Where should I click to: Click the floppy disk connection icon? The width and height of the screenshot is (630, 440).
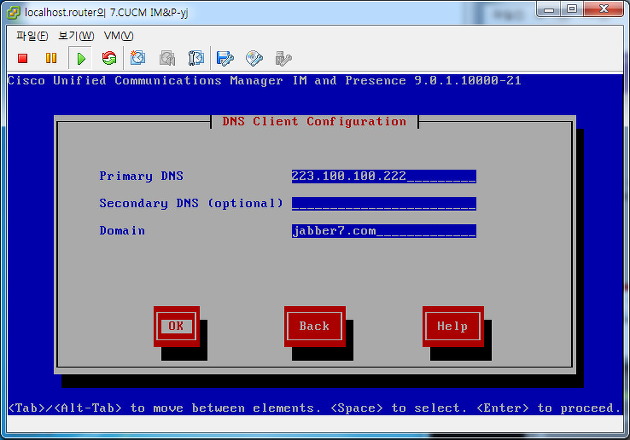[x=225, y=58]
